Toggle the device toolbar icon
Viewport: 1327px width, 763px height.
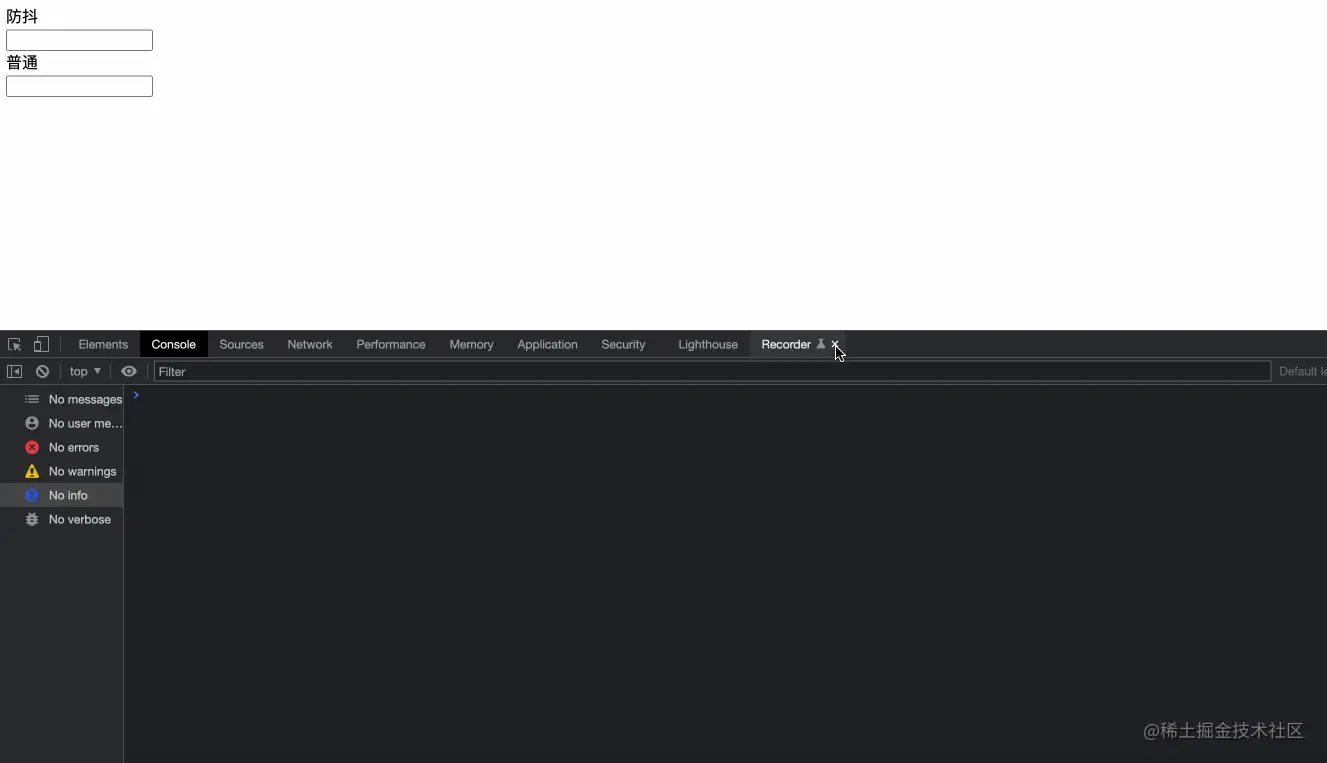click(41, 344)
